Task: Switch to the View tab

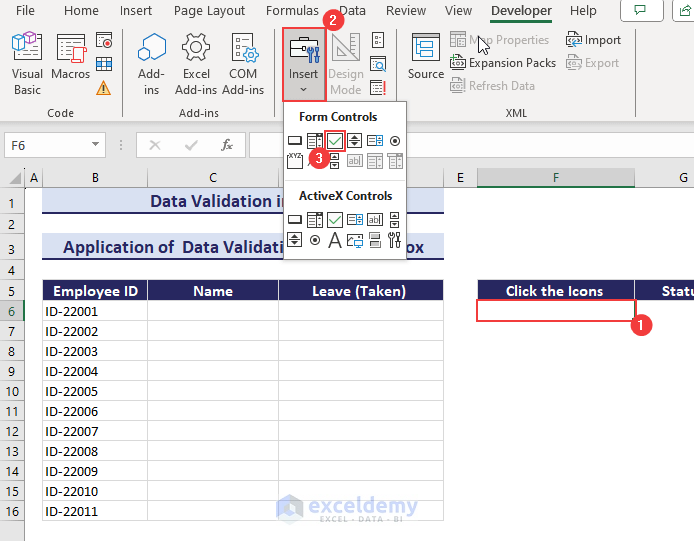Action: click(458, 11)
